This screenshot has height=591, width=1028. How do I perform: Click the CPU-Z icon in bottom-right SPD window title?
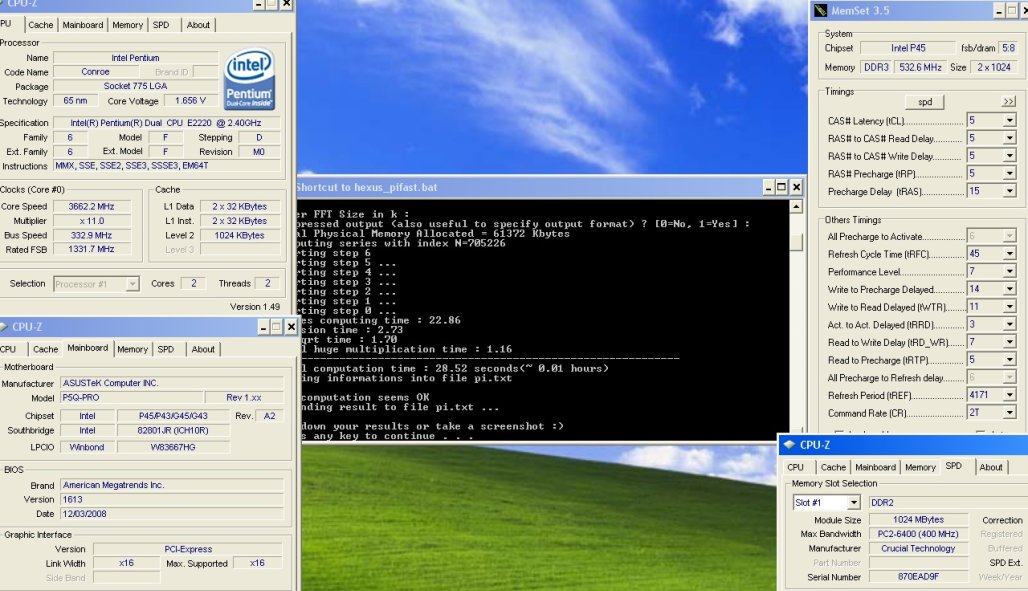(789, 445)
